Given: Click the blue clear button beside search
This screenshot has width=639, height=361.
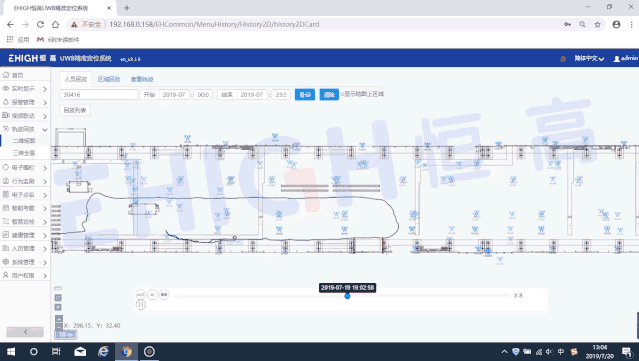Looking at the screenshot, I should (329, 95).
